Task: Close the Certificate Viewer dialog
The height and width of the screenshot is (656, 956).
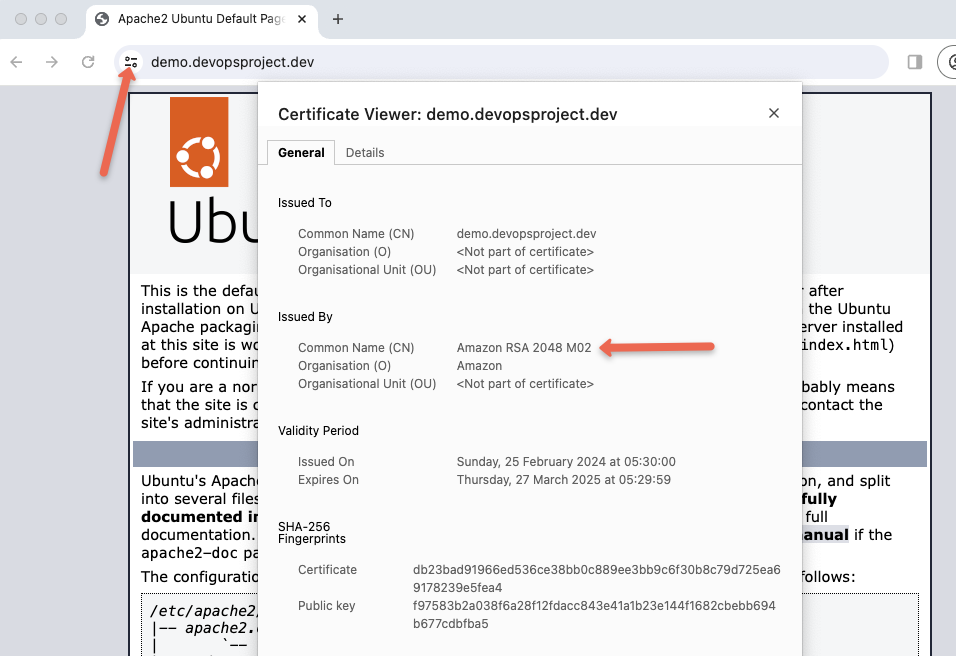Action: click(774, 113)
